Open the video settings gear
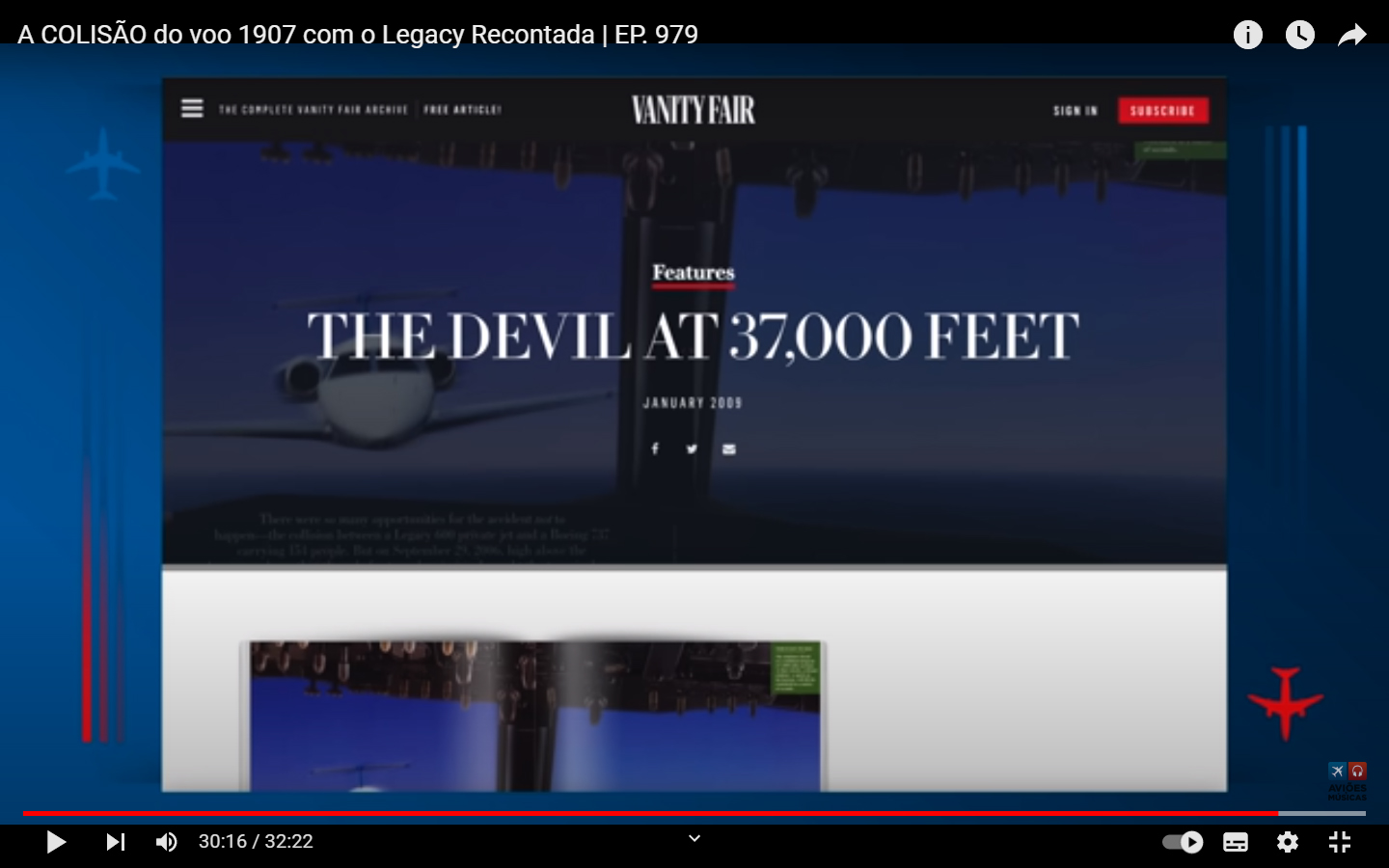 (1288, 842)
